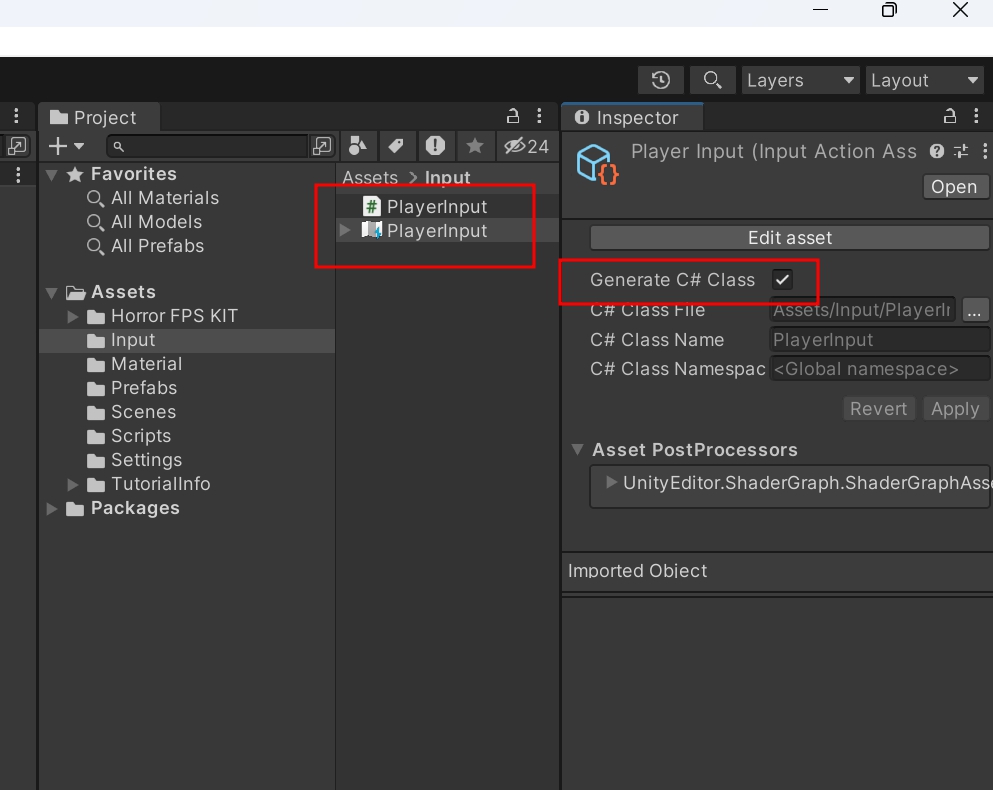This screenshot has width=993, height=790.
Task: Select the Material folder
Action: 146,364
